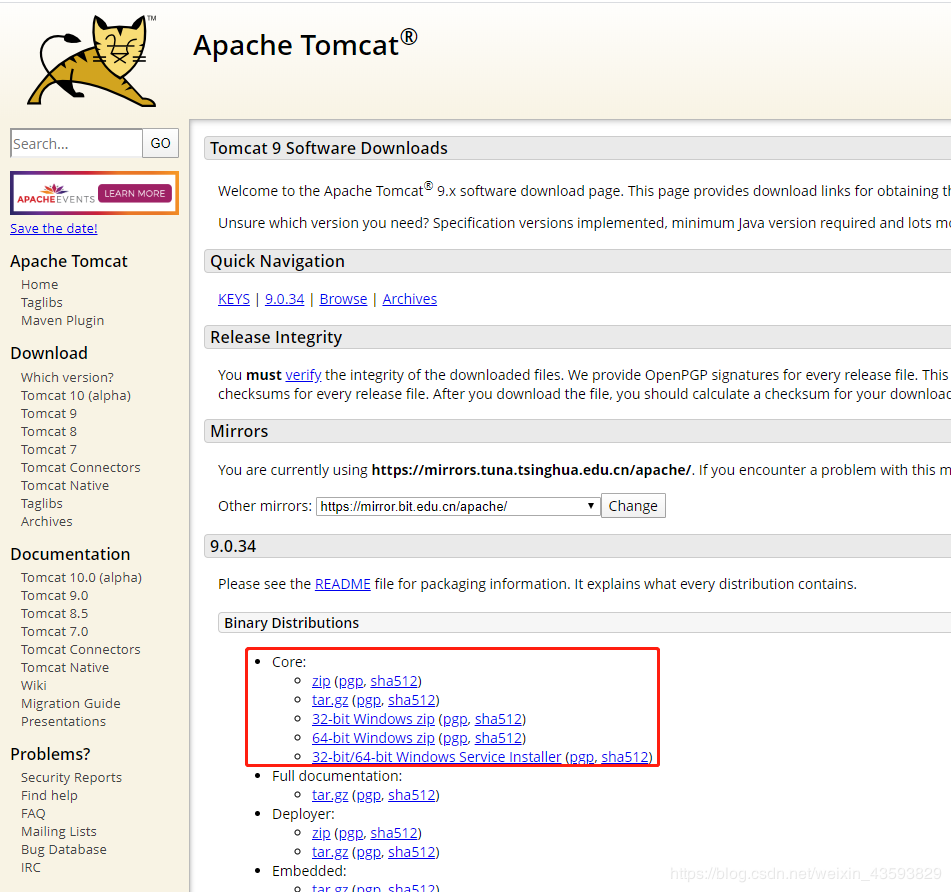The width and height of the screenshot is (951, 892).
Task: Jump to 9.0.34 quick navigation link
Action: [x=284, y=299]
